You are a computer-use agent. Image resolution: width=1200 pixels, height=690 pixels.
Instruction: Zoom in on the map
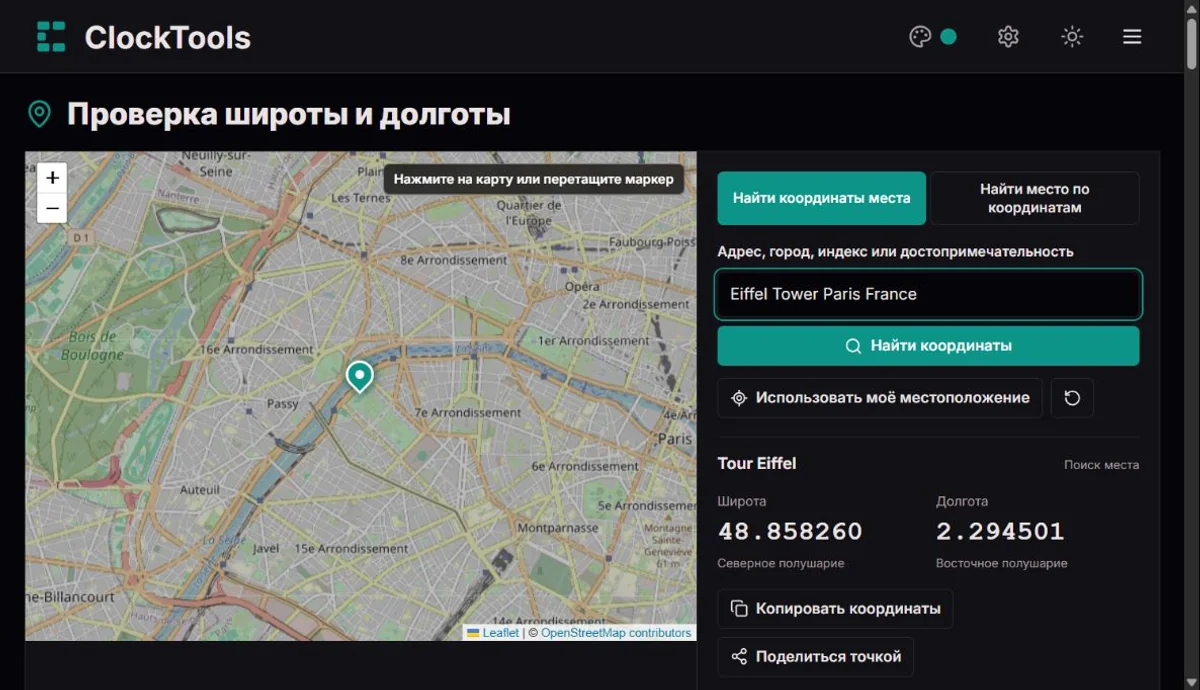click(53, 178)
